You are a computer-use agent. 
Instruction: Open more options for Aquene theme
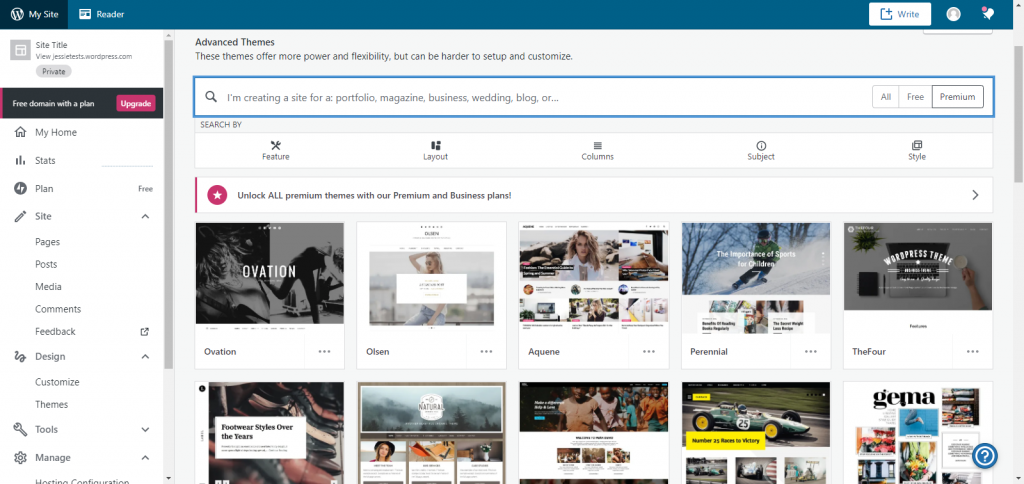pos(648,351)
